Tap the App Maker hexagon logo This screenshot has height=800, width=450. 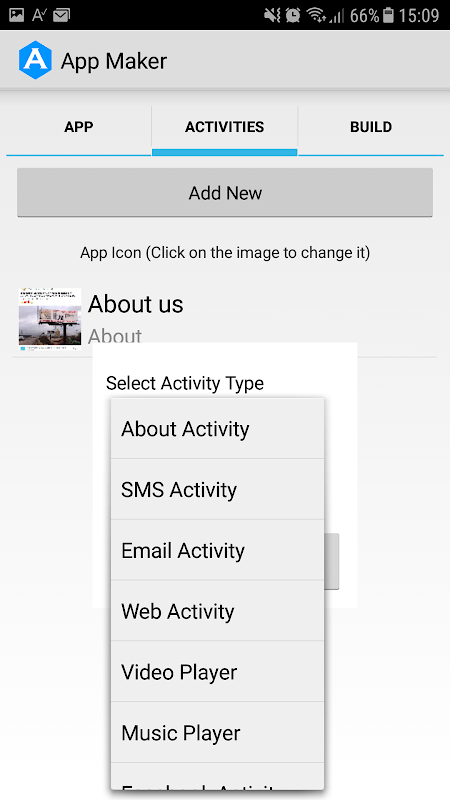point(35,60)
